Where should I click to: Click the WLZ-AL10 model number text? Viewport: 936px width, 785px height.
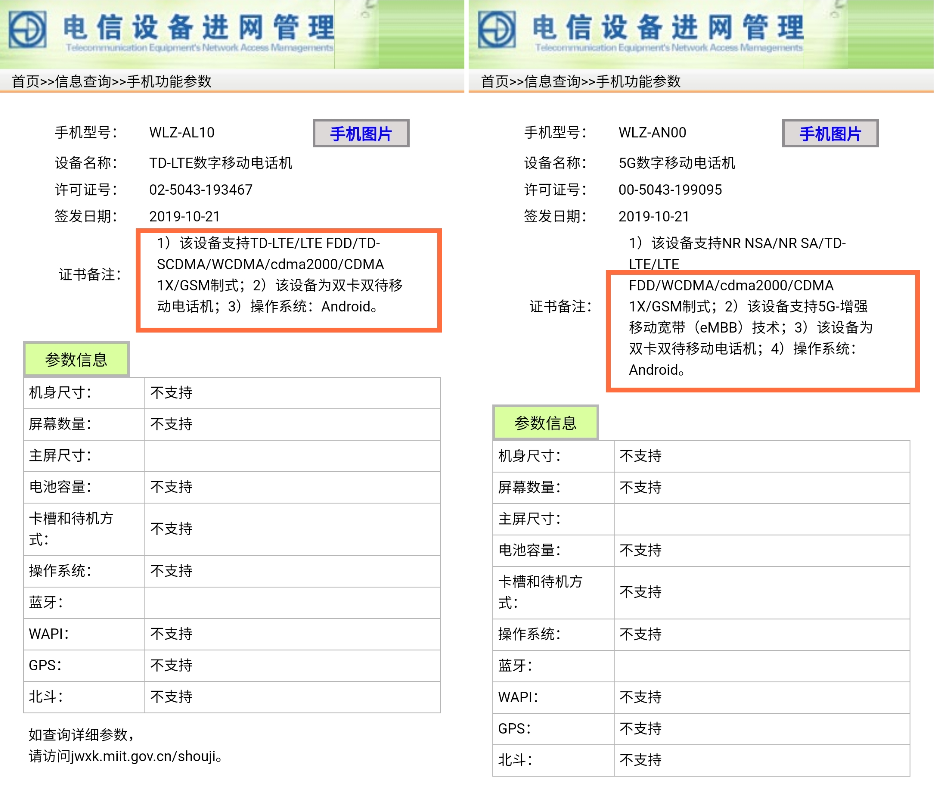(182, 132)
